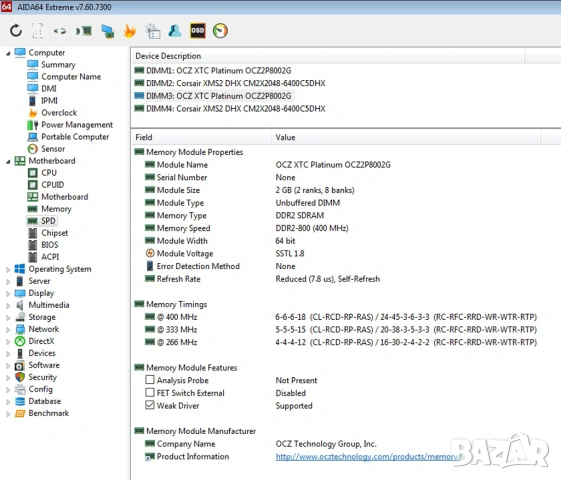This screenshot has width=561, height=480.
Task: Click the green gauge toolbar icon
Action: (220, 31)
